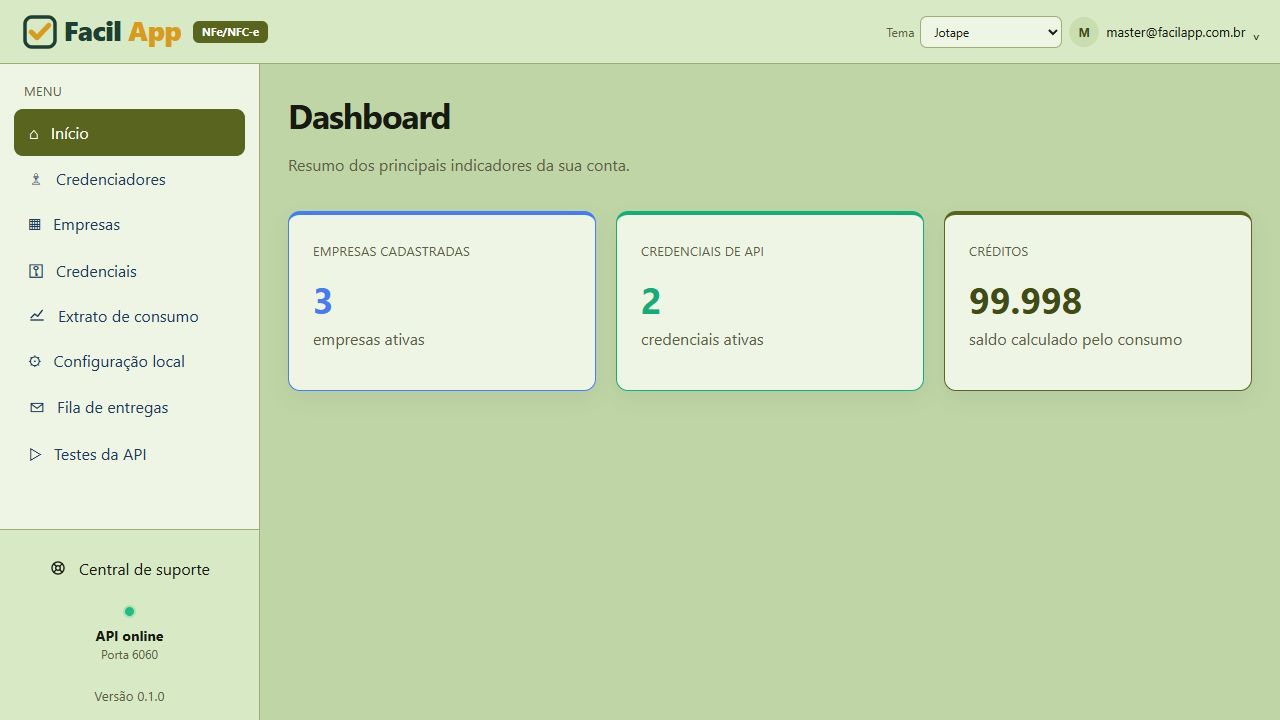1280x720 pixels.
Task: Click the home icon beside Início
Action: click(34, 134)
